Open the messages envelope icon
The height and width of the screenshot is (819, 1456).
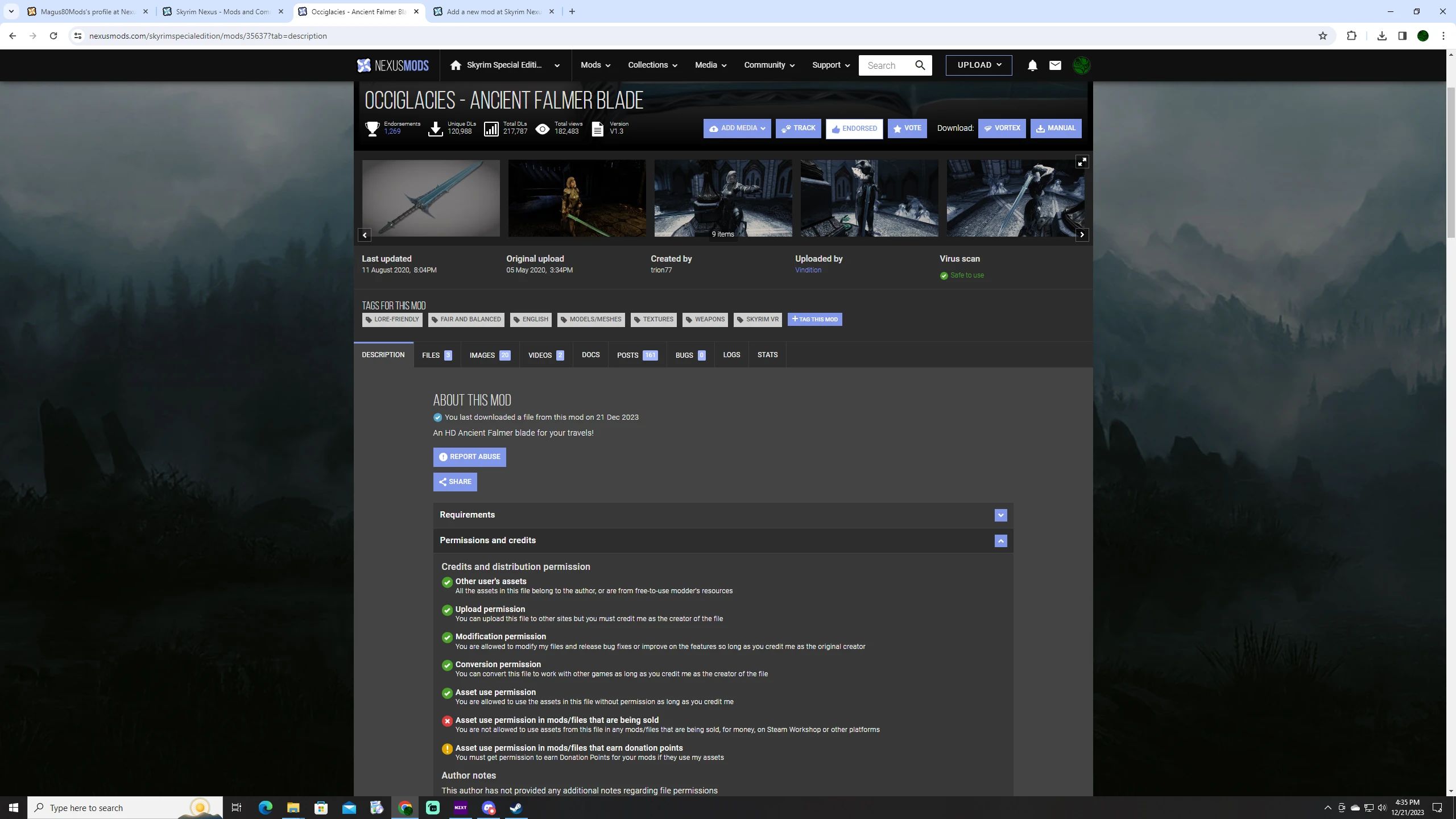click(x=1055, y=65)
